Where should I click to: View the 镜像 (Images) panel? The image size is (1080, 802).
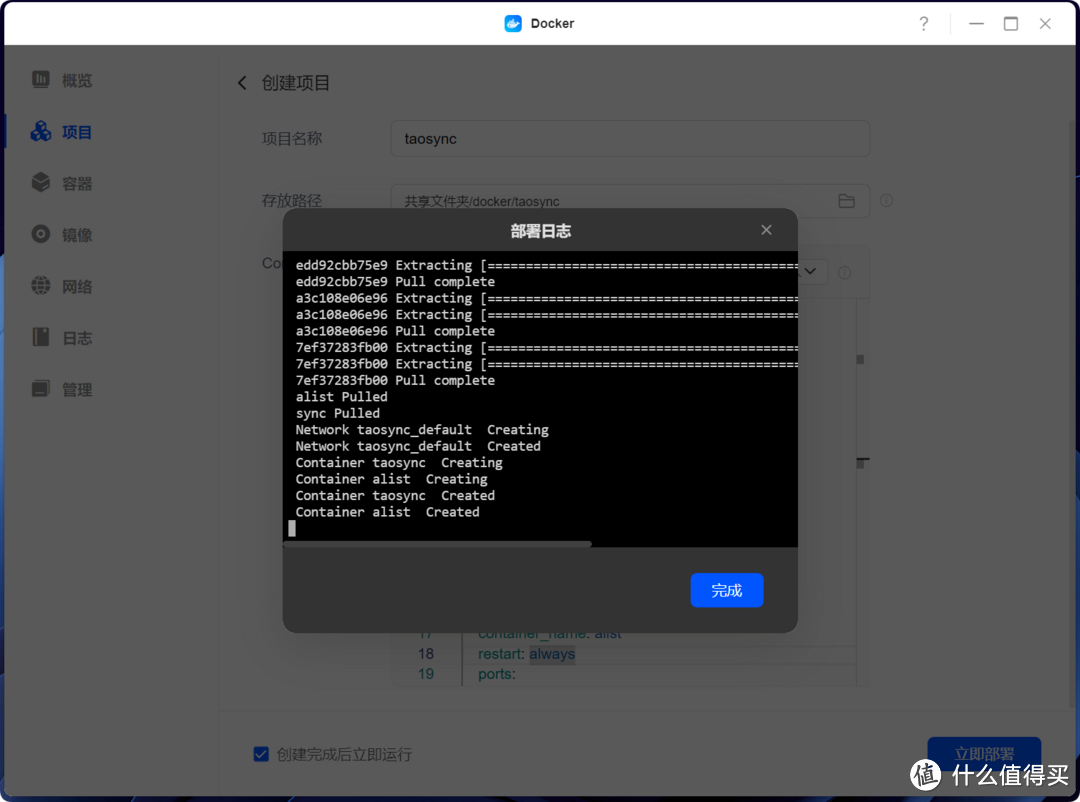tap(62, 234)
